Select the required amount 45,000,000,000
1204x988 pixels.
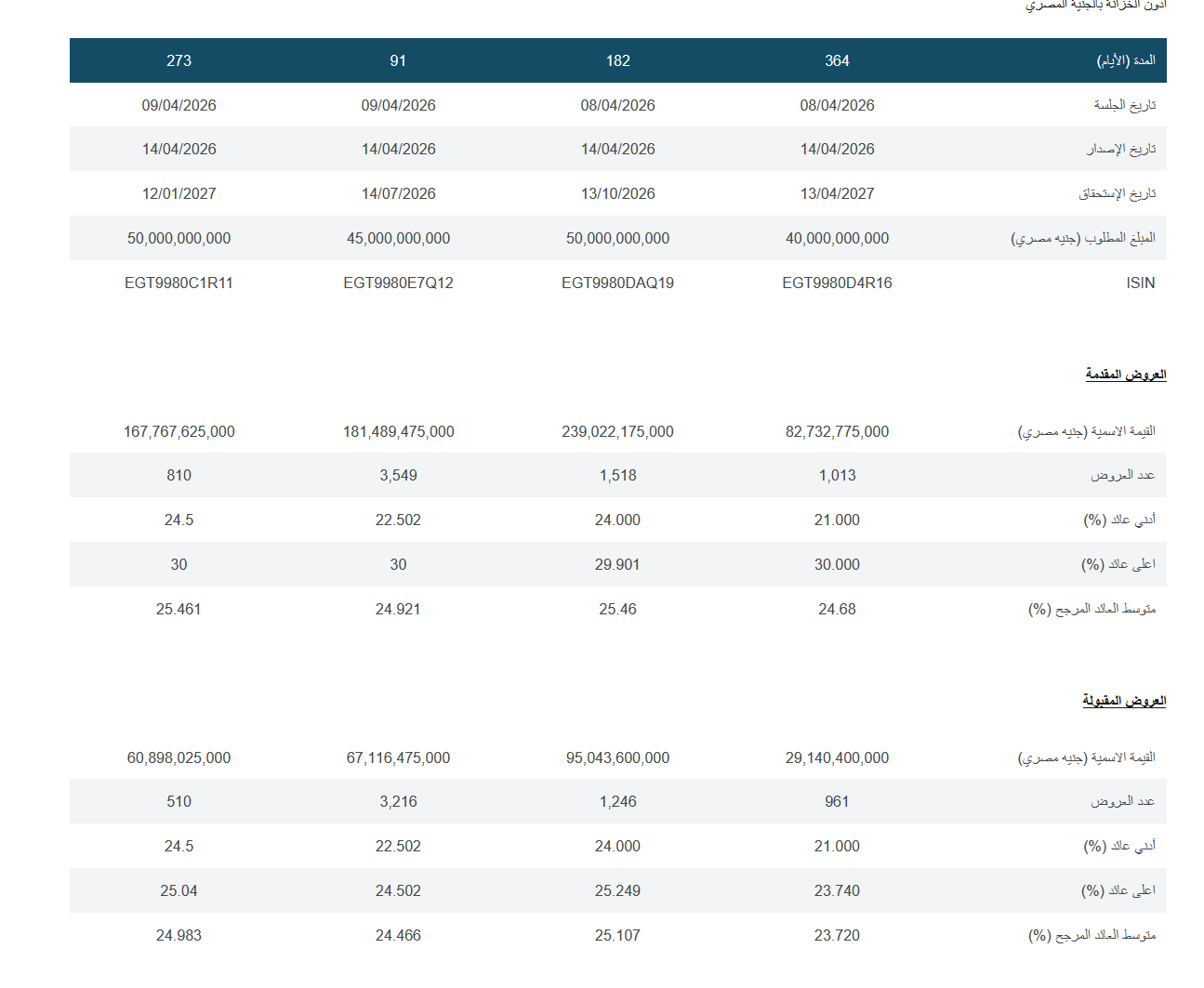coord(398,238)
